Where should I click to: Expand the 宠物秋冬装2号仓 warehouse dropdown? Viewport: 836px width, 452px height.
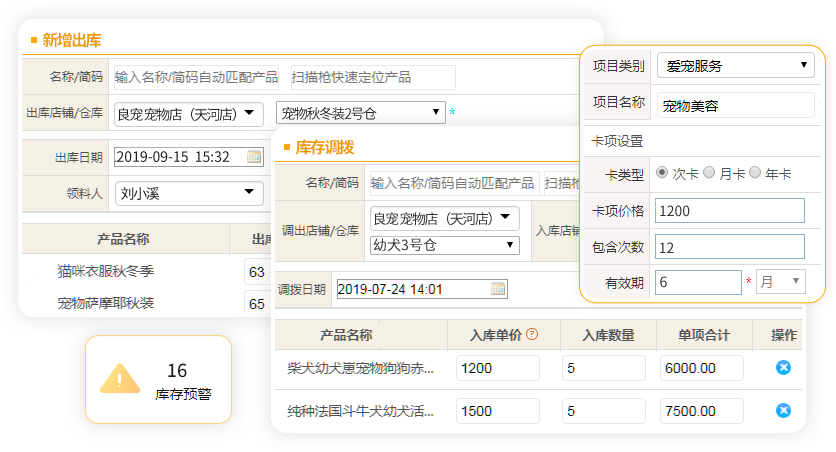click(360, 113)
